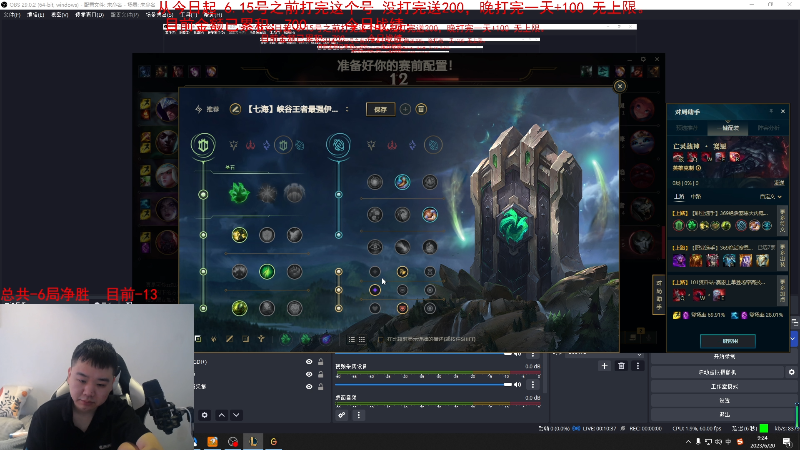
Task: Tick the checkbox at rune editor bottom
Action: click(380, 339)
